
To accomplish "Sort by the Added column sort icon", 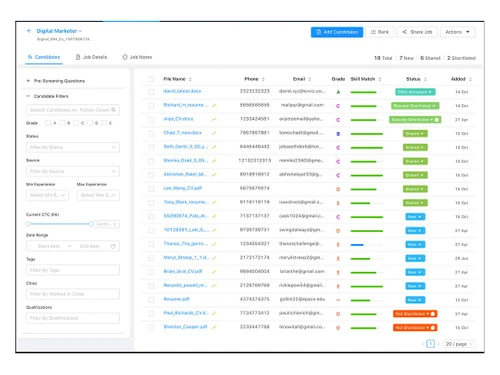I will [x=470, y=79].
